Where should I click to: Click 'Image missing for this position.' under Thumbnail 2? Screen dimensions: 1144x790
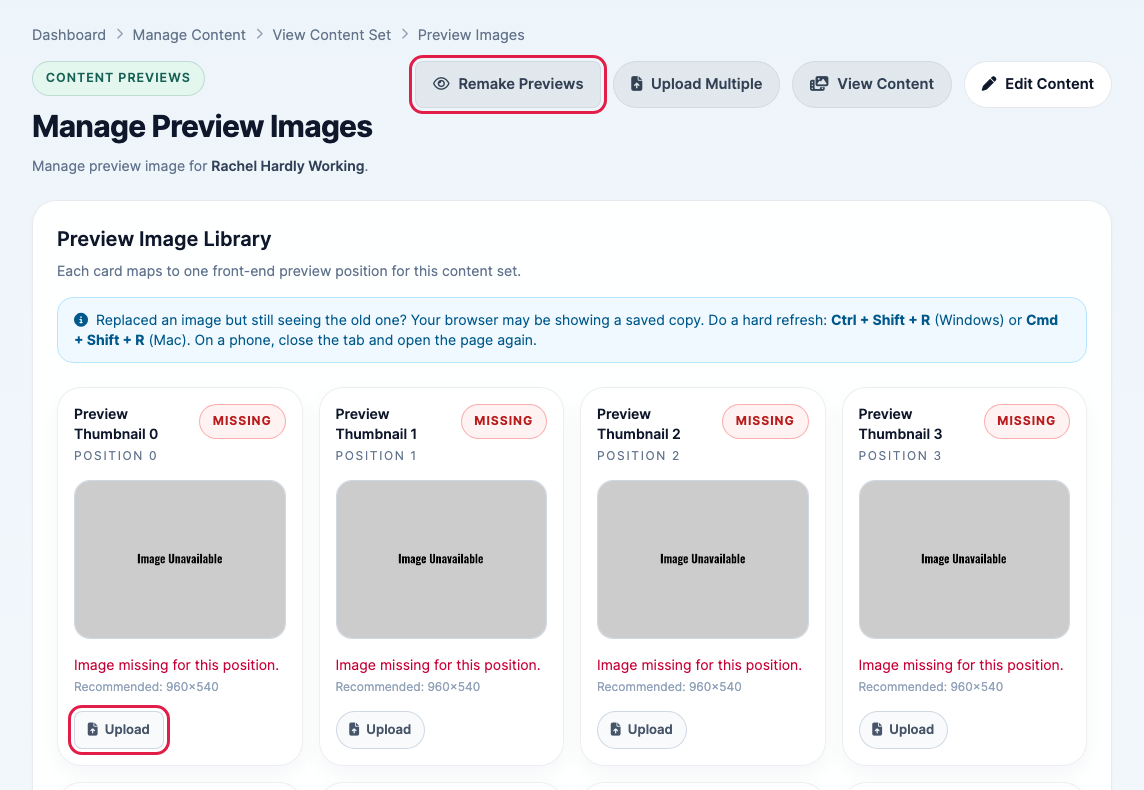click(699, 665)
